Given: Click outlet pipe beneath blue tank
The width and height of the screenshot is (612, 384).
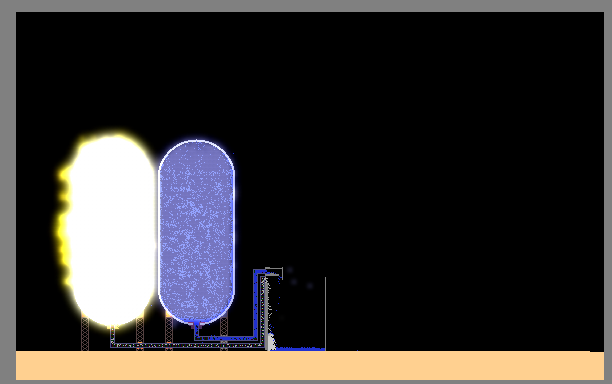Looking at the screenshot, I should (x=196, y=331).
